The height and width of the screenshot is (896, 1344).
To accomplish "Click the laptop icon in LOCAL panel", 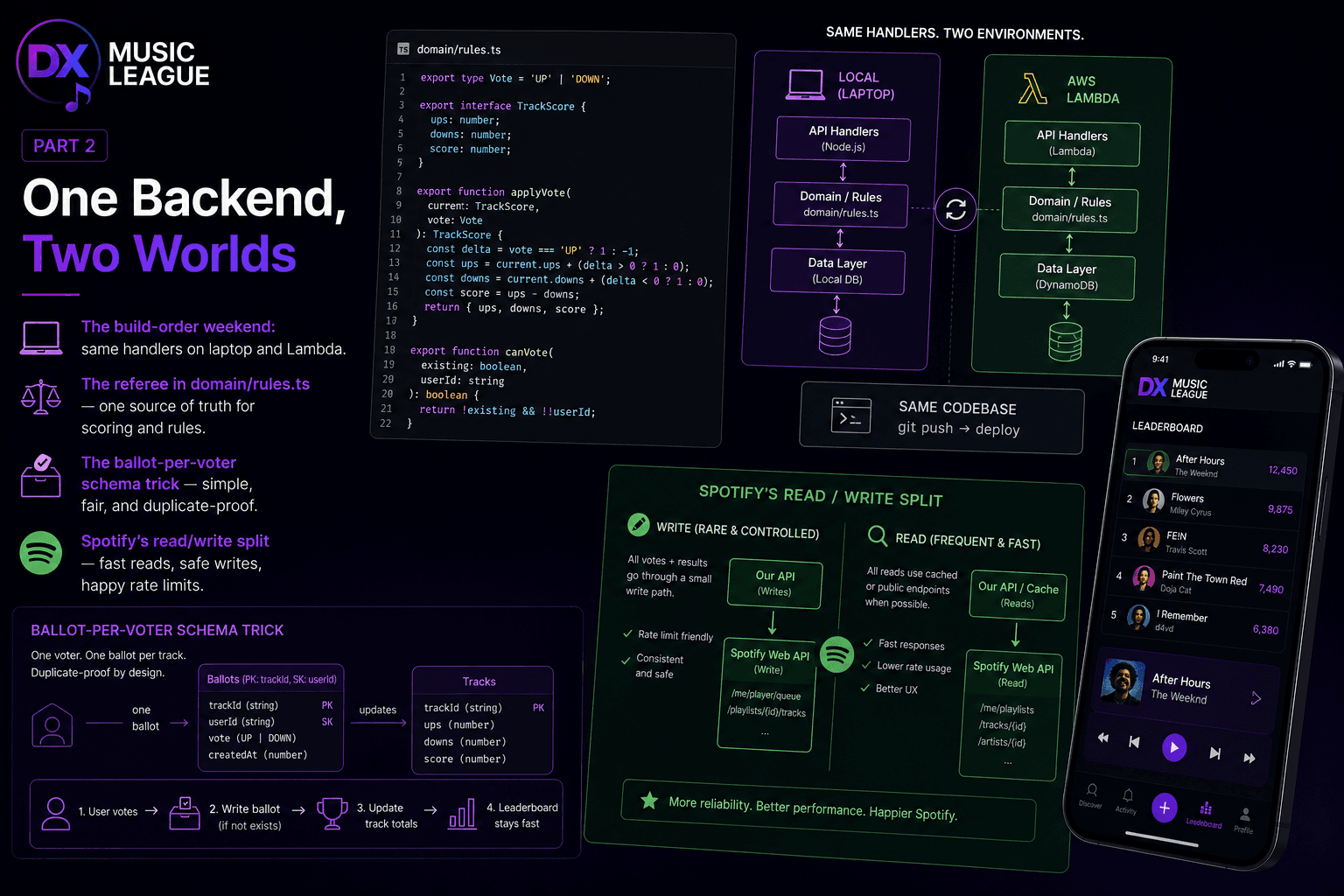I will (x=806, y=85).
